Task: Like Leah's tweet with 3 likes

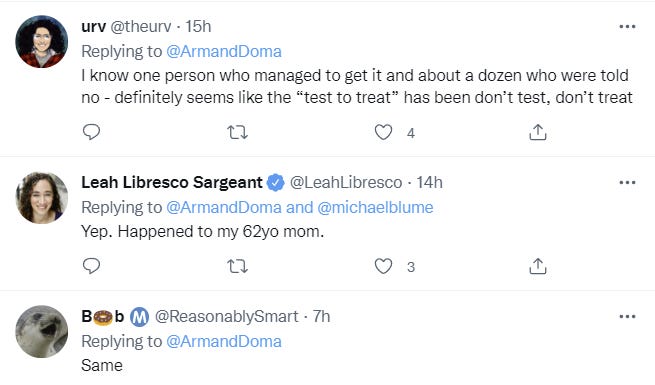Action: click(383, 266)
